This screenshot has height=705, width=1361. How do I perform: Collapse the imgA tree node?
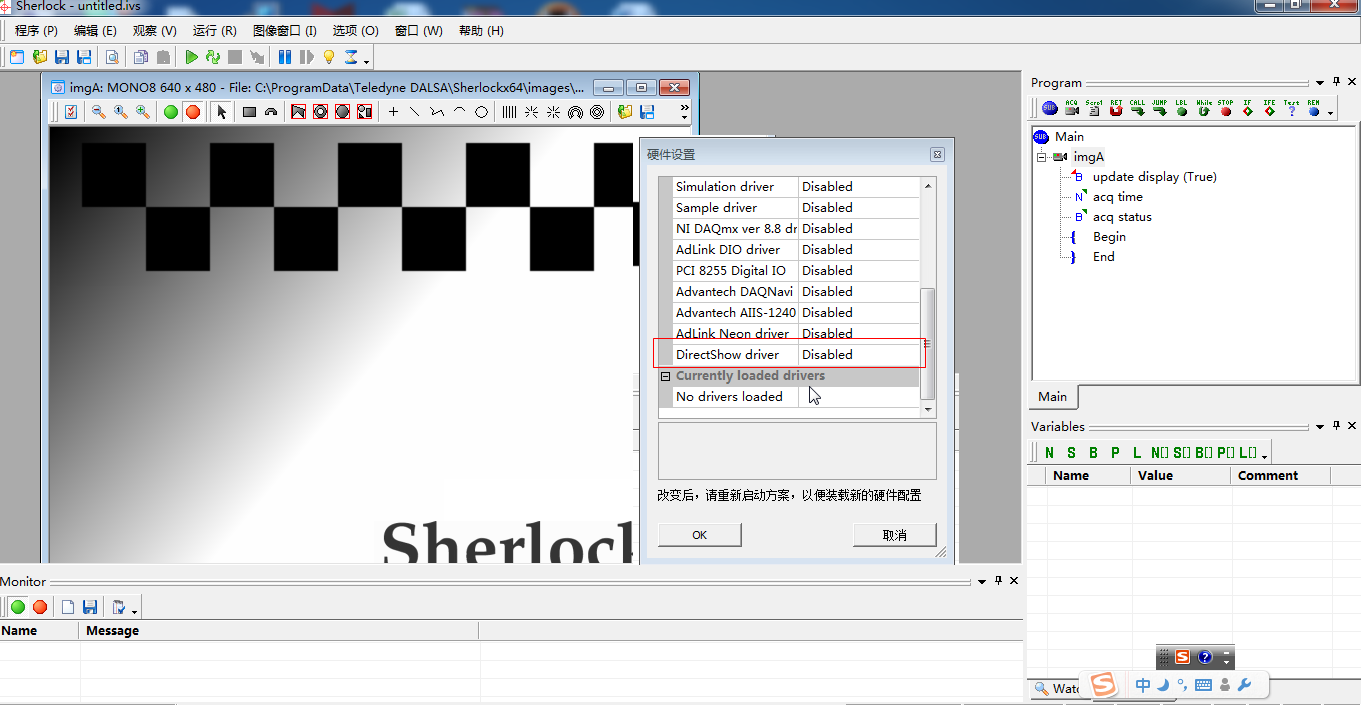pyautogui.click(x=1041, y=157)
